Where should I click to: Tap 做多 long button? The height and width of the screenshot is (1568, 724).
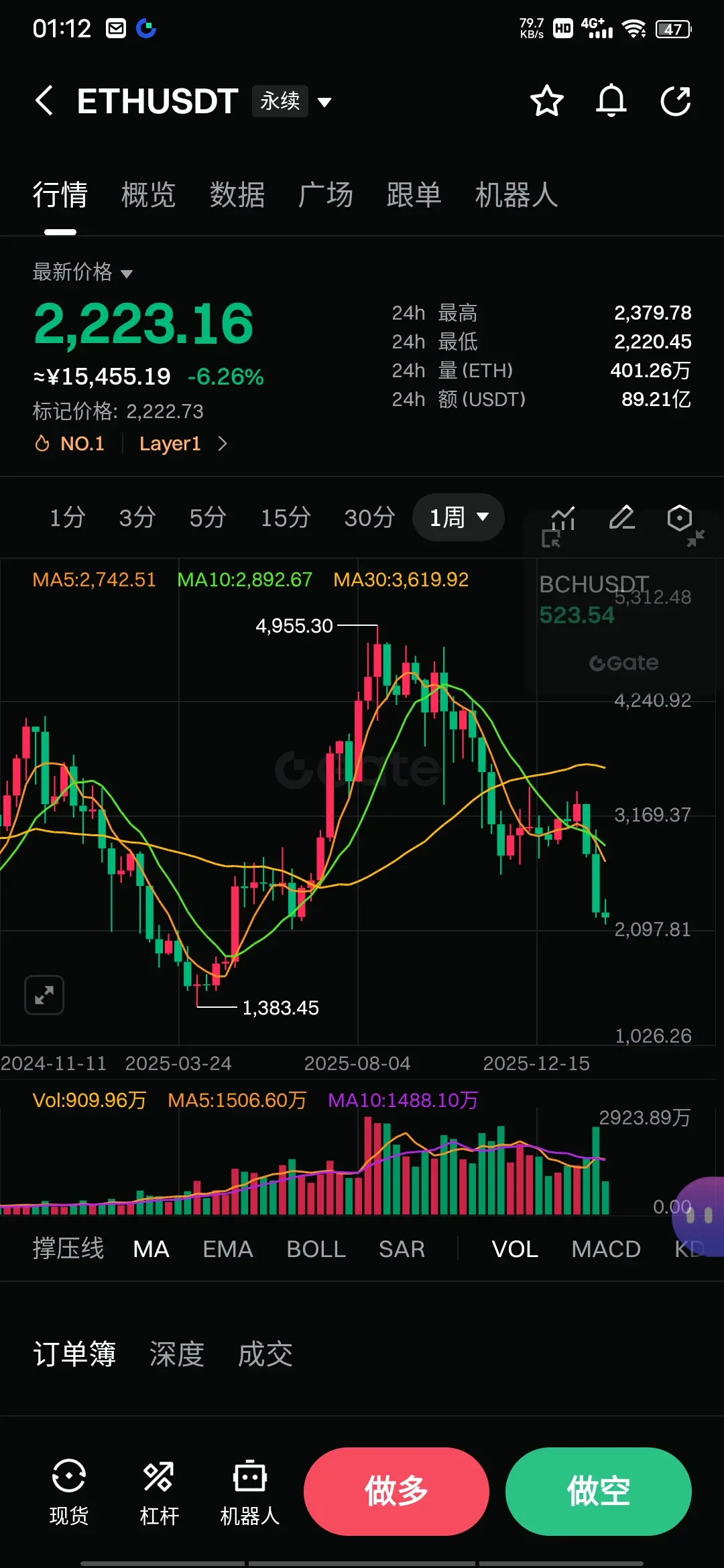pyautogui.click(x=396, y=1491)
